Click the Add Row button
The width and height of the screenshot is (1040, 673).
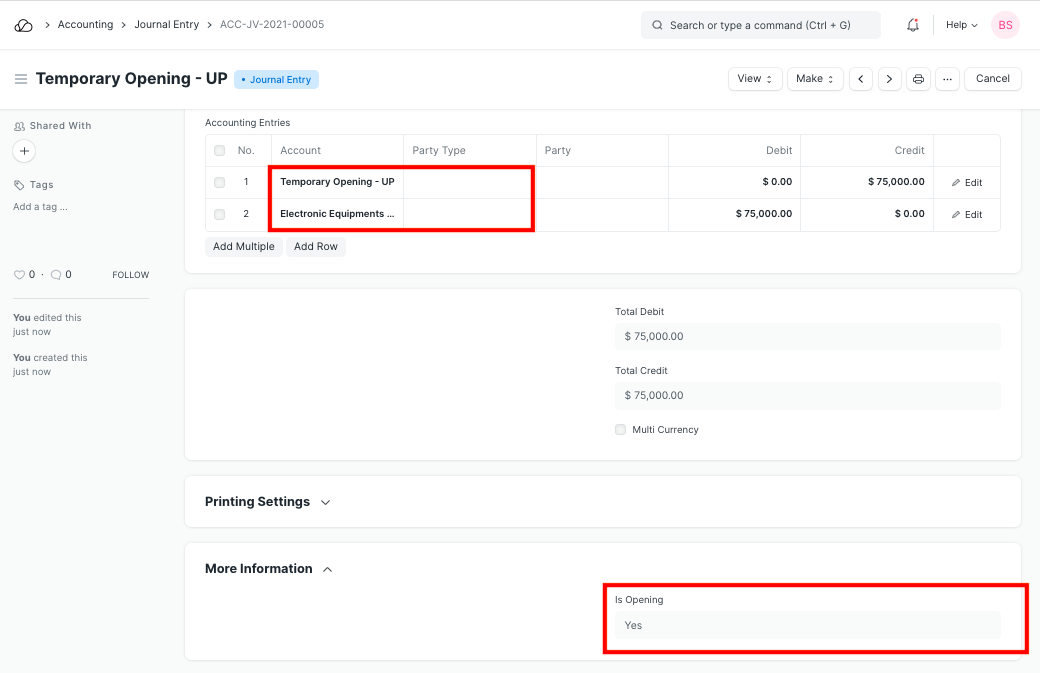click(x=316, y=247)
